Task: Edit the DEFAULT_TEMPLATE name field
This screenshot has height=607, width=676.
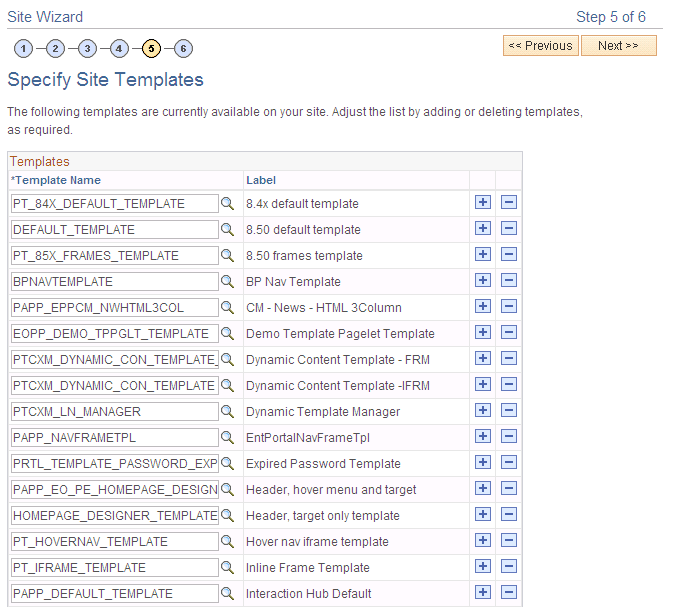Action: [x=115, y=229]
